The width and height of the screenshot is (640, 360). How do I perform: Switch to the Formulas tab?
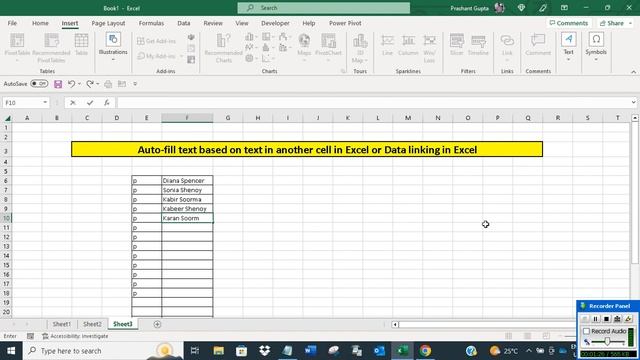click(x=151, y=23)
